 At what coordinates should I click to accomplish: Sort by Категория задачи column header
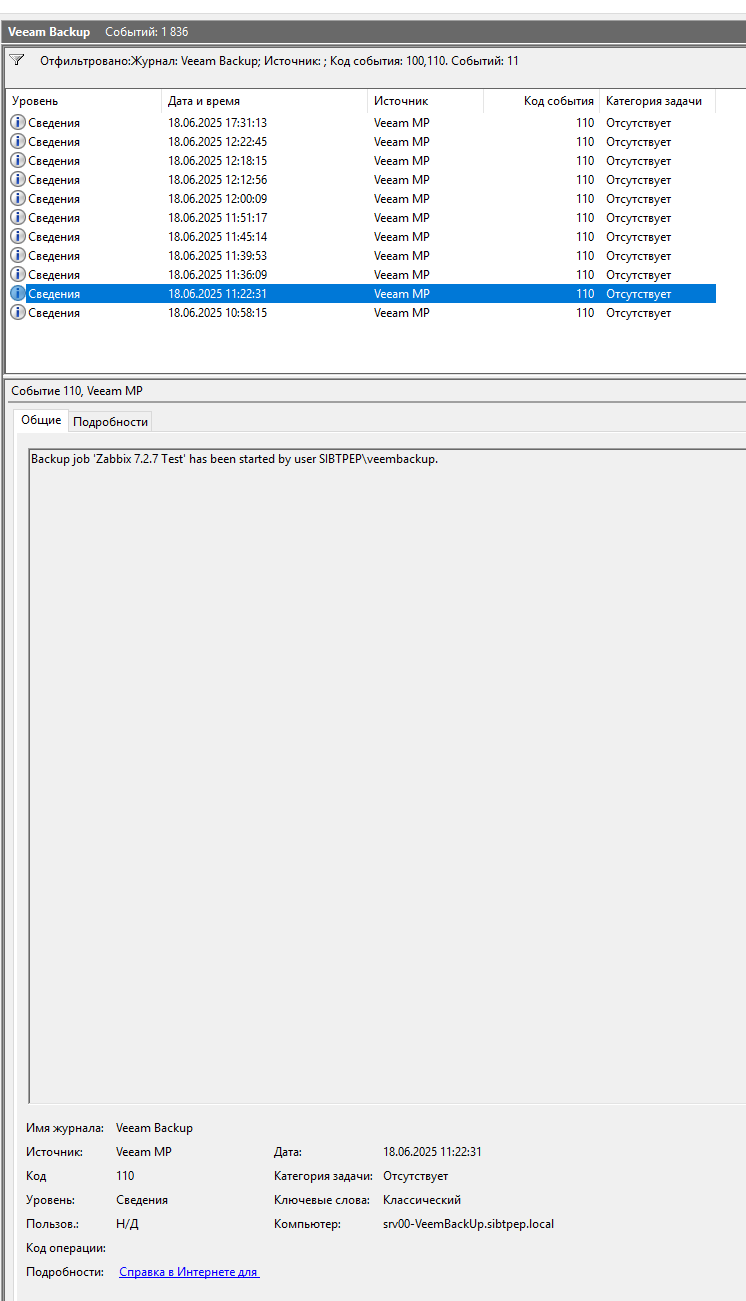click(657, 101)
